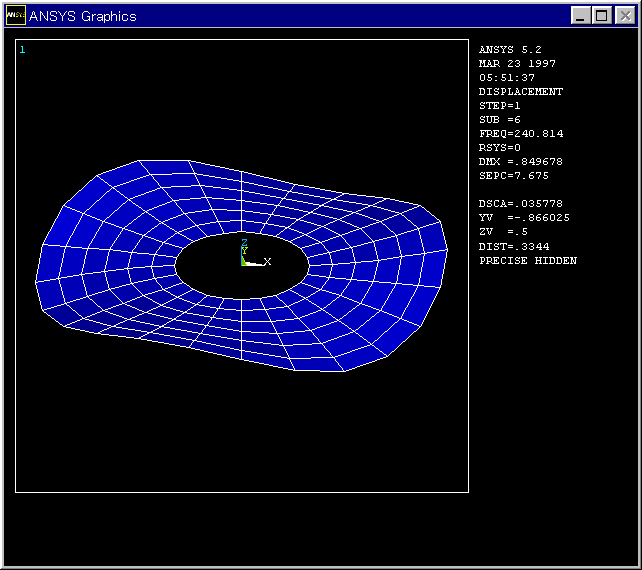
Task: Click the SEPC=7.675 legend text
Action: pyautogui.click(x=513, y=175)
